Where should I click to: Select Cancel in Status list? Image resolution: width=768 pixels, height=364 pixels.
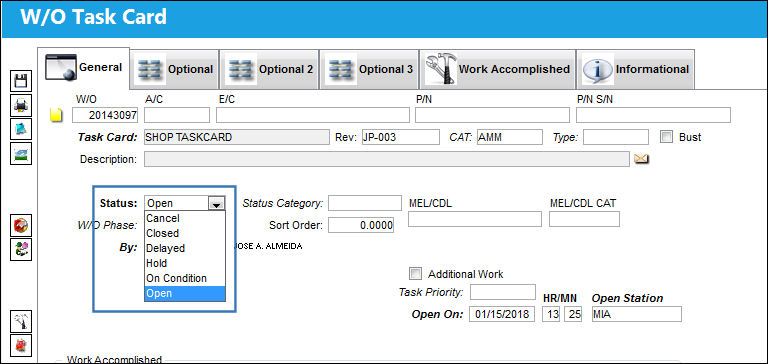[x=185, y=218]
